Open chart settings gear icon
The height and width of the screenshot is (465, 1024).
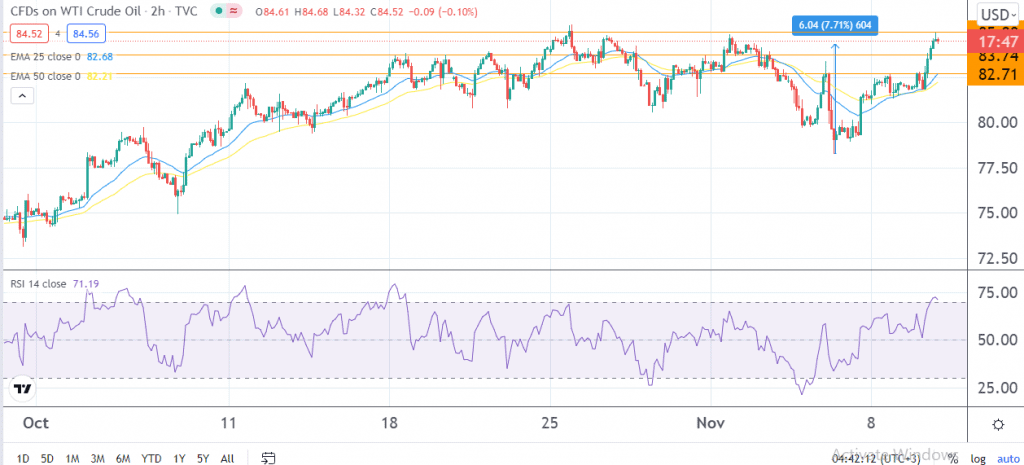[x=997, y=425]
